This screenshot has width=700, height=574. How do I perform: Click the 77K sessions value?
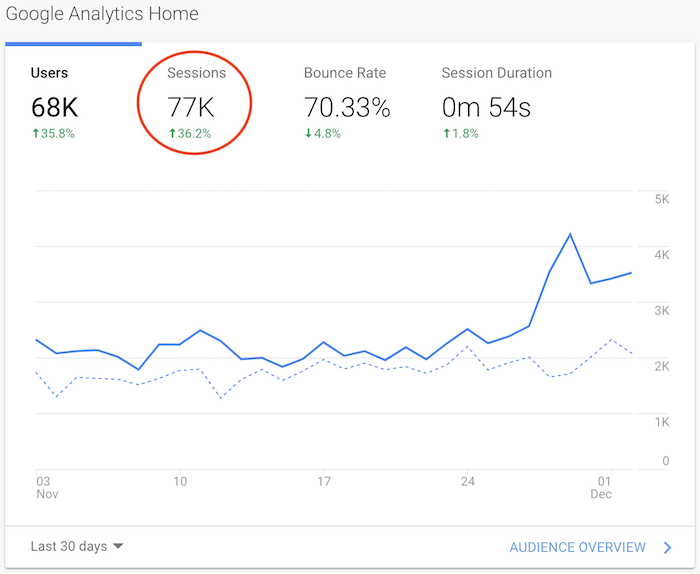(x=191, y=108)
